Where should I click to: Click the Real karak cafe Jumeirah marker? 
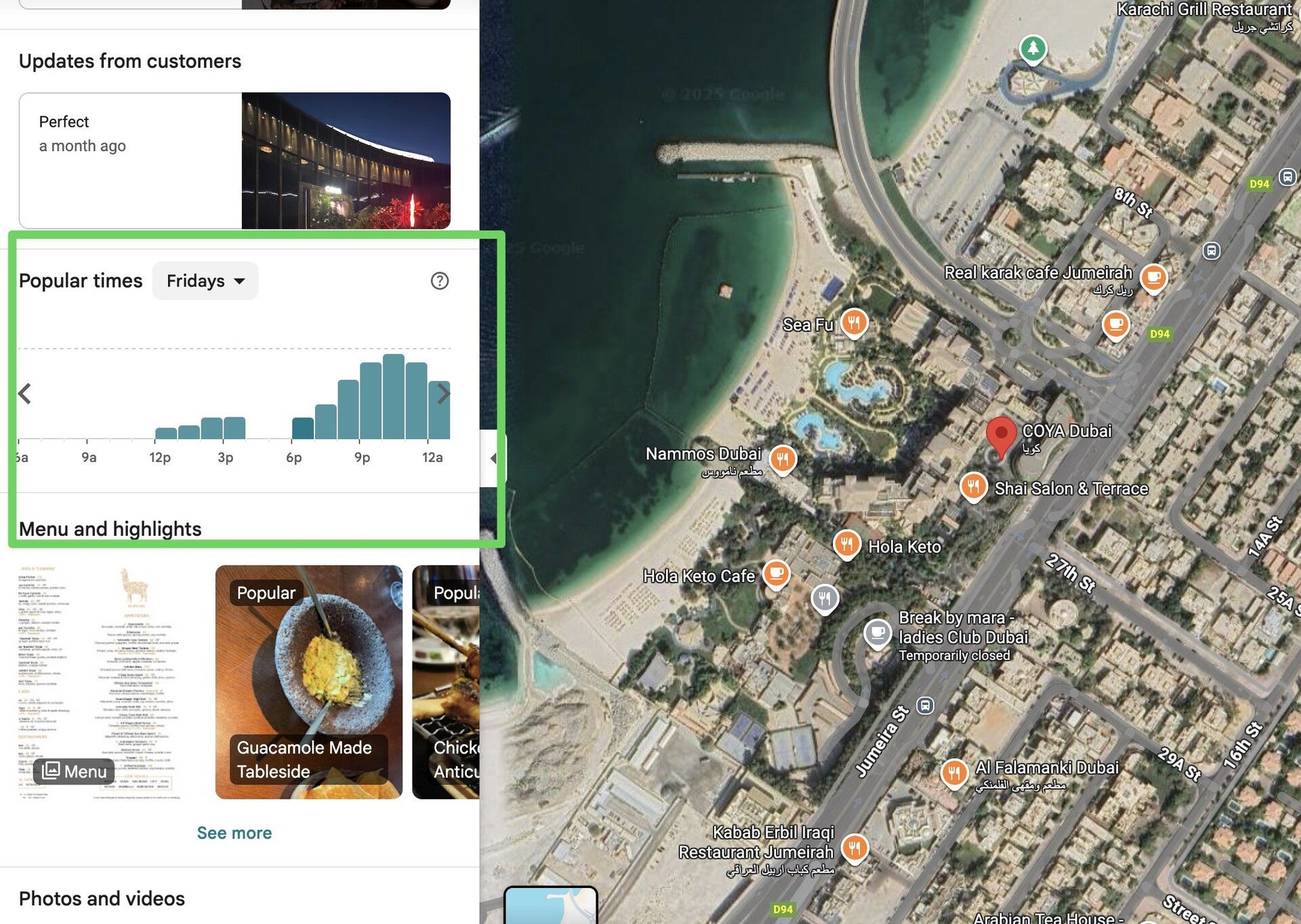(x=1153, y=277)
